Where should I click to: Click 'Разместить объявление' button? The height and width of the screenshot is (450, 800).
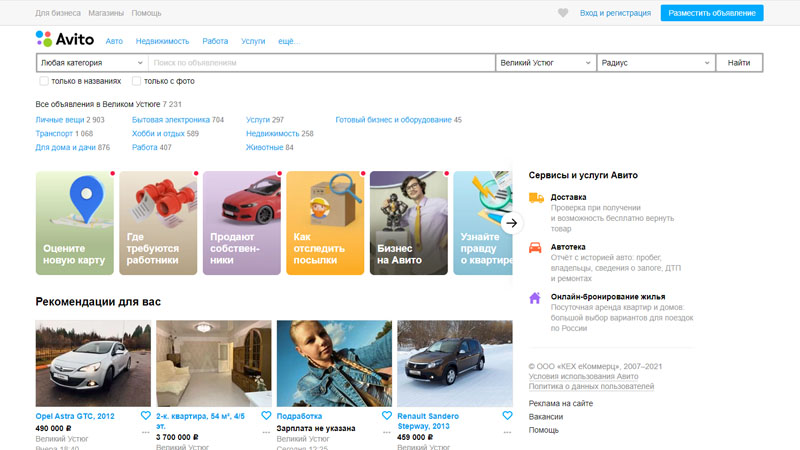coord(712,13)
